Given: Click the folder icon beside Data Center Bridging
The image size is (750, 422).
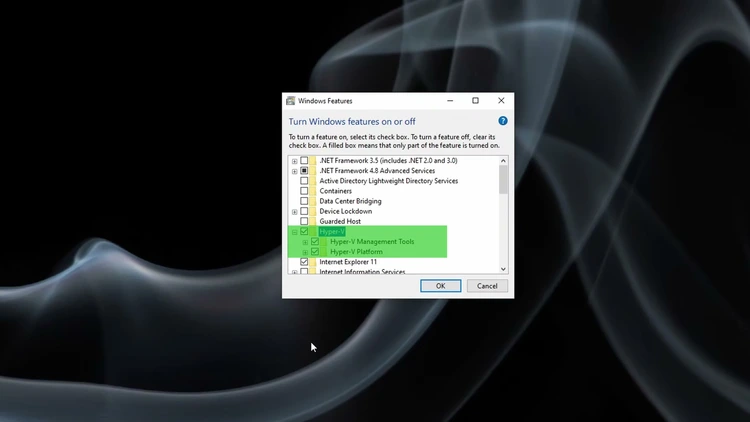Looking at the screenshot, I should [x=312, y=201].
